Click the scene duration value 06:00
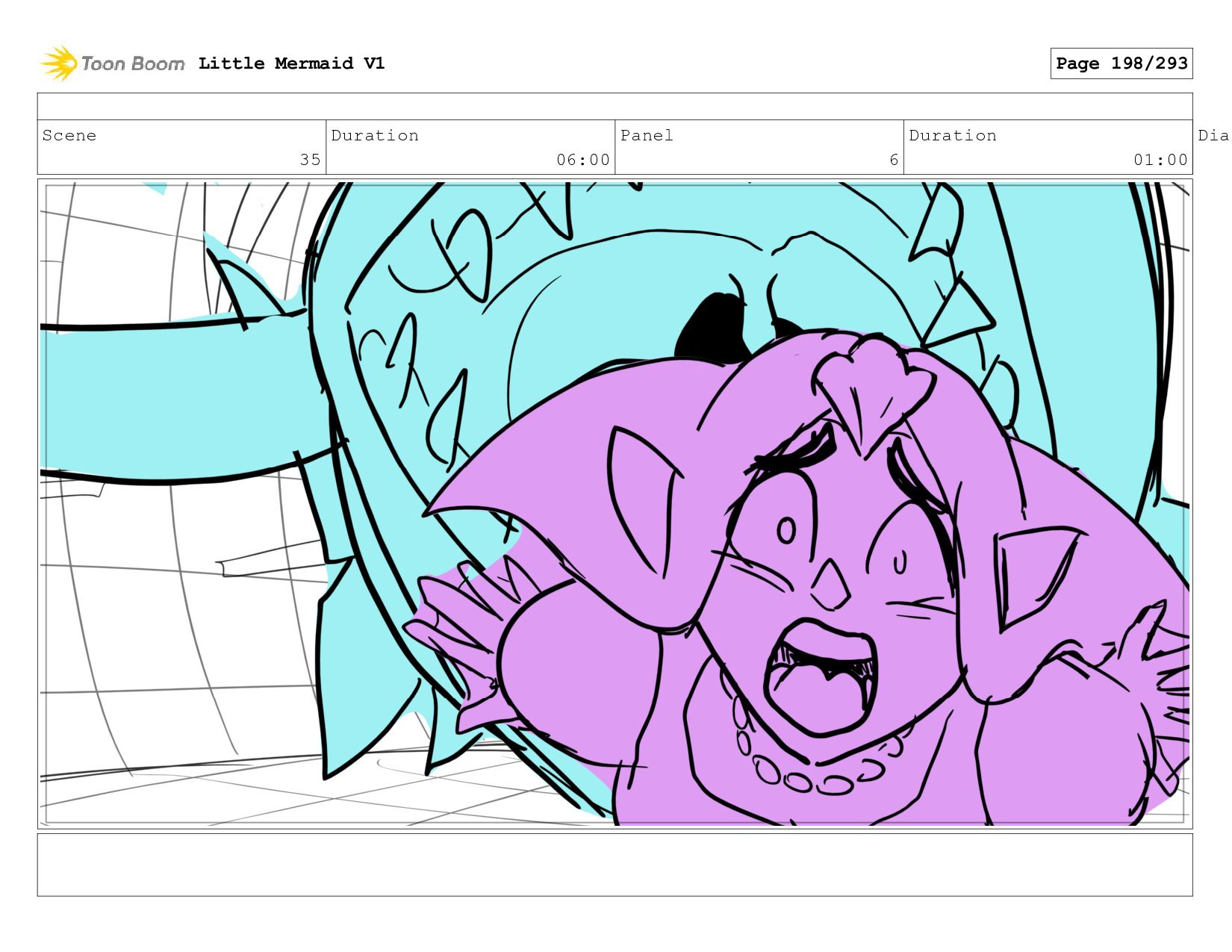Screen dimensions: 1232x952 [x=582, y=160]
